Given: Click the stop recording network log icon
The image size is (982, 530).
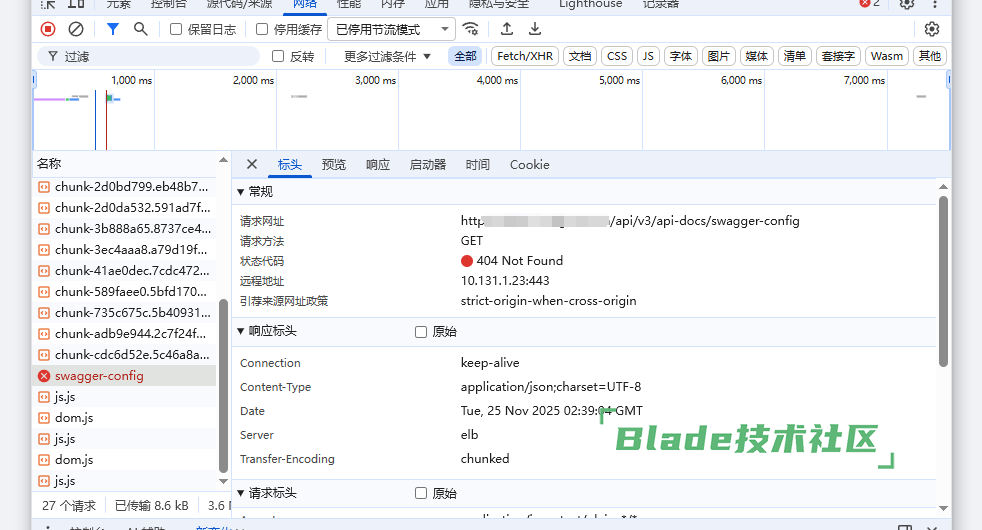Looking at the screenshot, I should [48, 29].
